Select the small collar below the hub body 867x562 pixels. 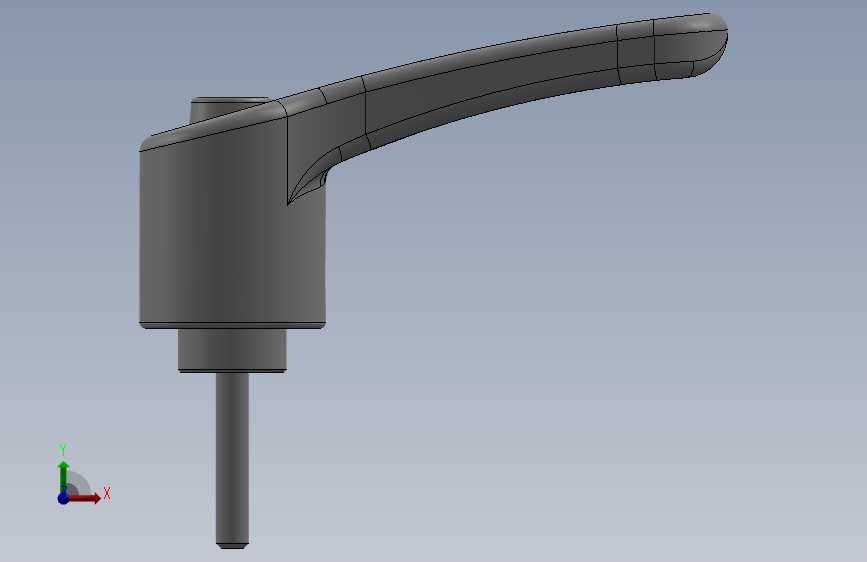(232, 351)
